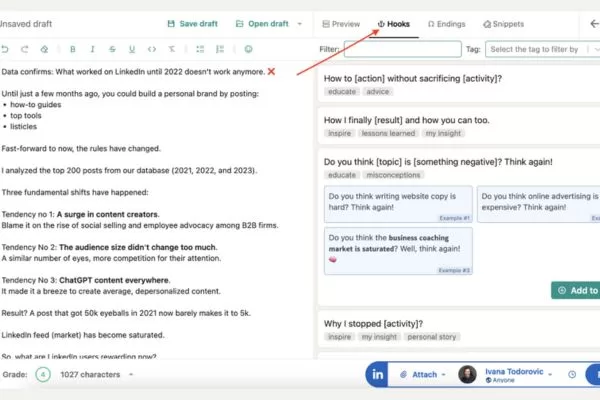Insert inline code formatting

[x=152, y=49]
